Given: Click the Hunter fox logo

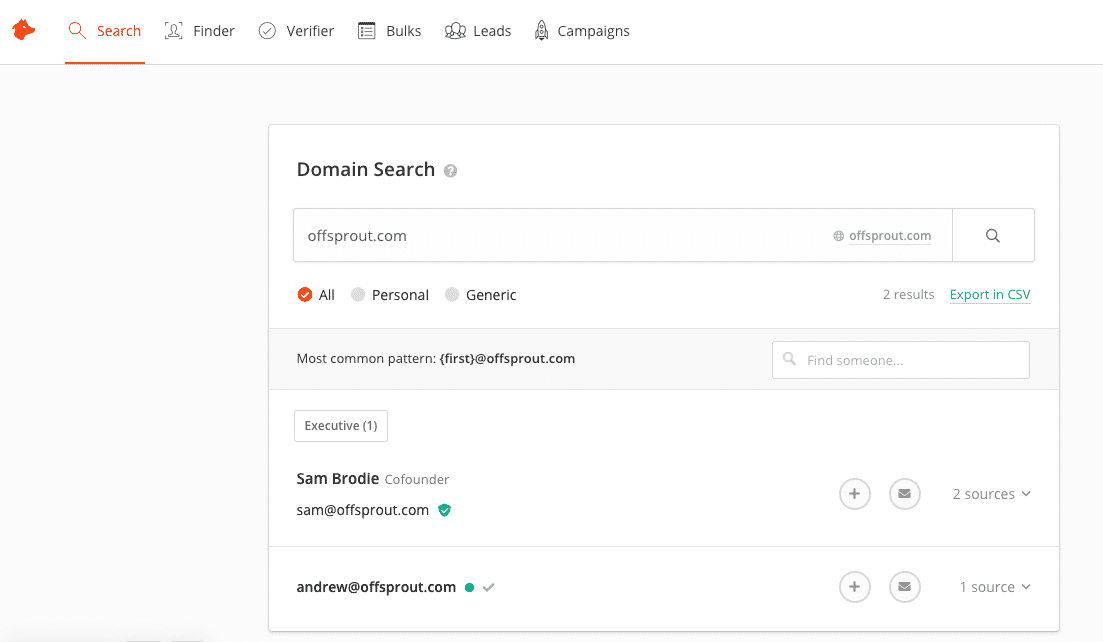Looking at the screenshot, I should pos(24,30).
